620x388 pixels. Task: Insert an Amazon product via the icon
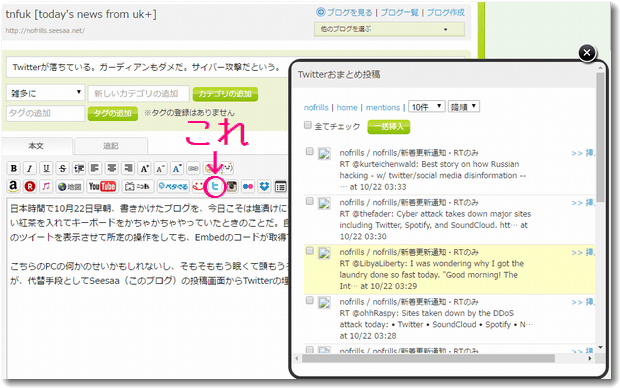pos(13,186)
